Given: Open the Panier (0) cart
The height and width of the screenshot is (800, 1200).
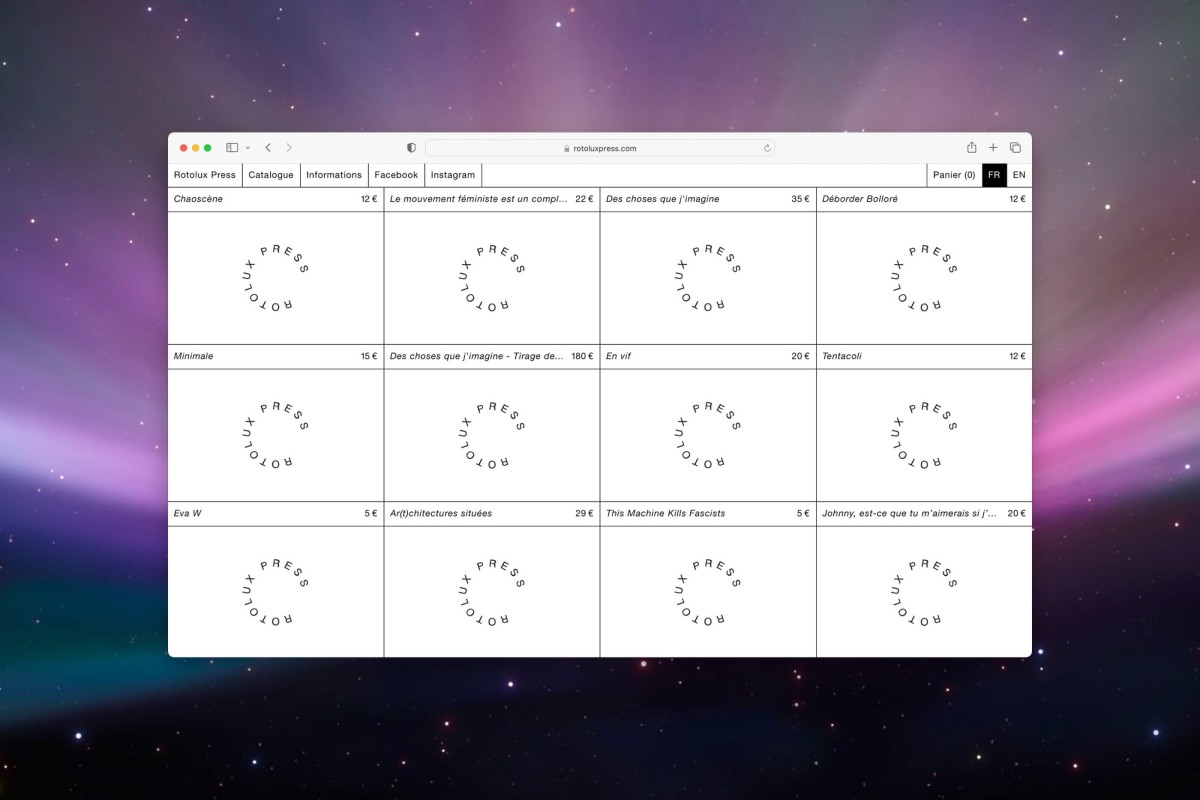Looking at the screenshot, I should 954,175.
